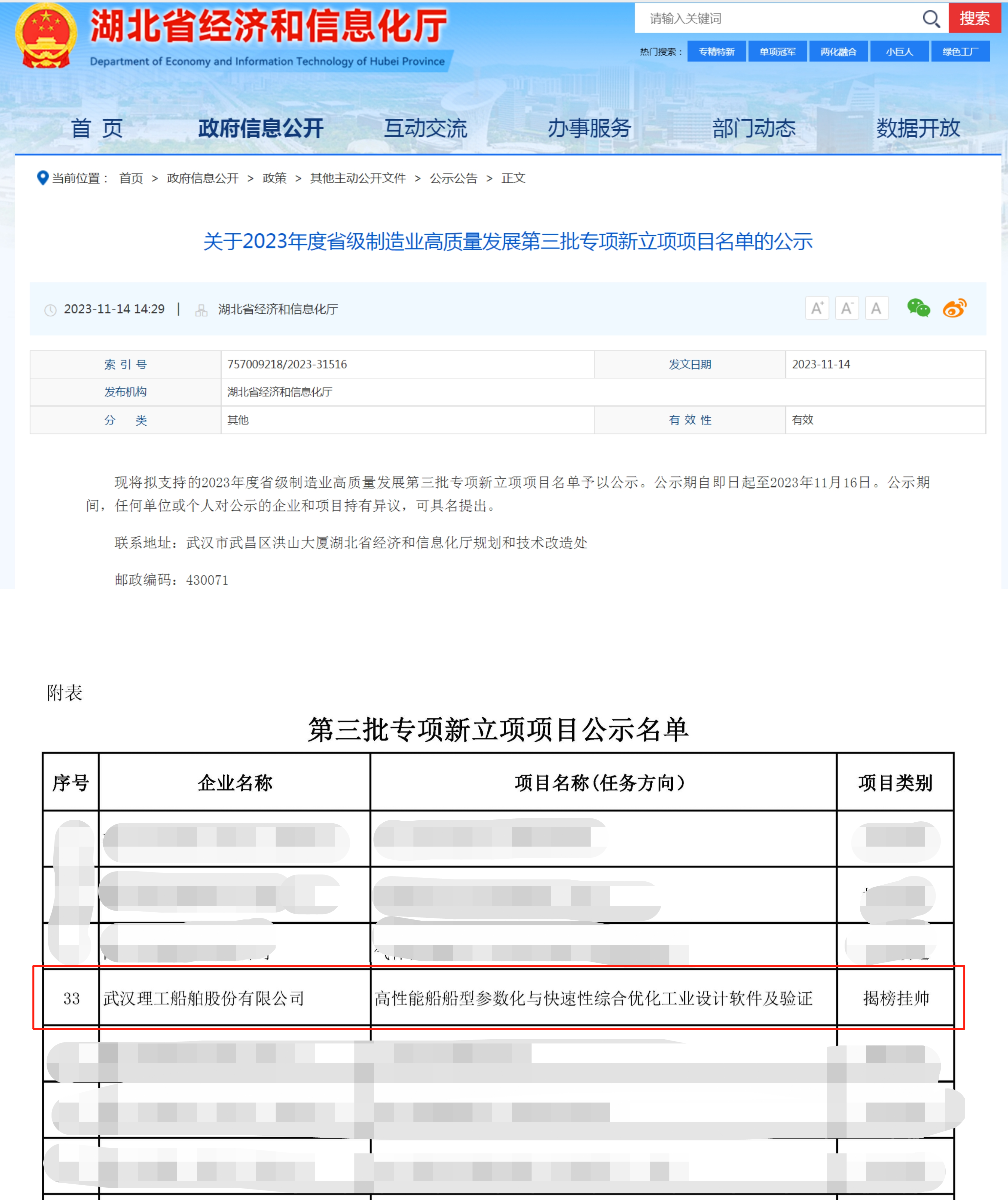Share article via Weibo icon
The height and width of the screenshot is (1200, 1008).
pyautogui.click(x=954, y=308)
